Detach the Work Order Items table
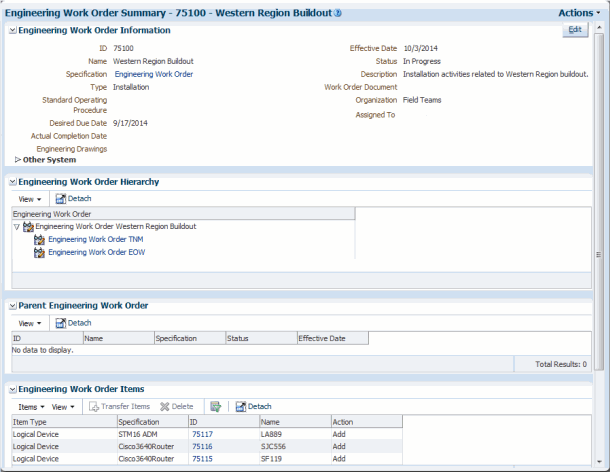 254,407
